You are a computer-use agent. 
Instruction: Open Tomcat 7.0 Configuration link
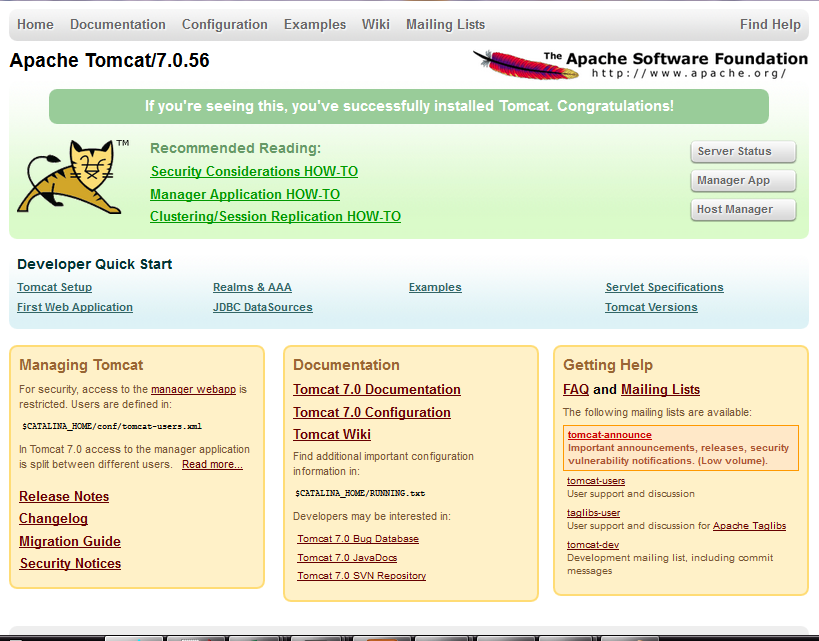point(372,412)
